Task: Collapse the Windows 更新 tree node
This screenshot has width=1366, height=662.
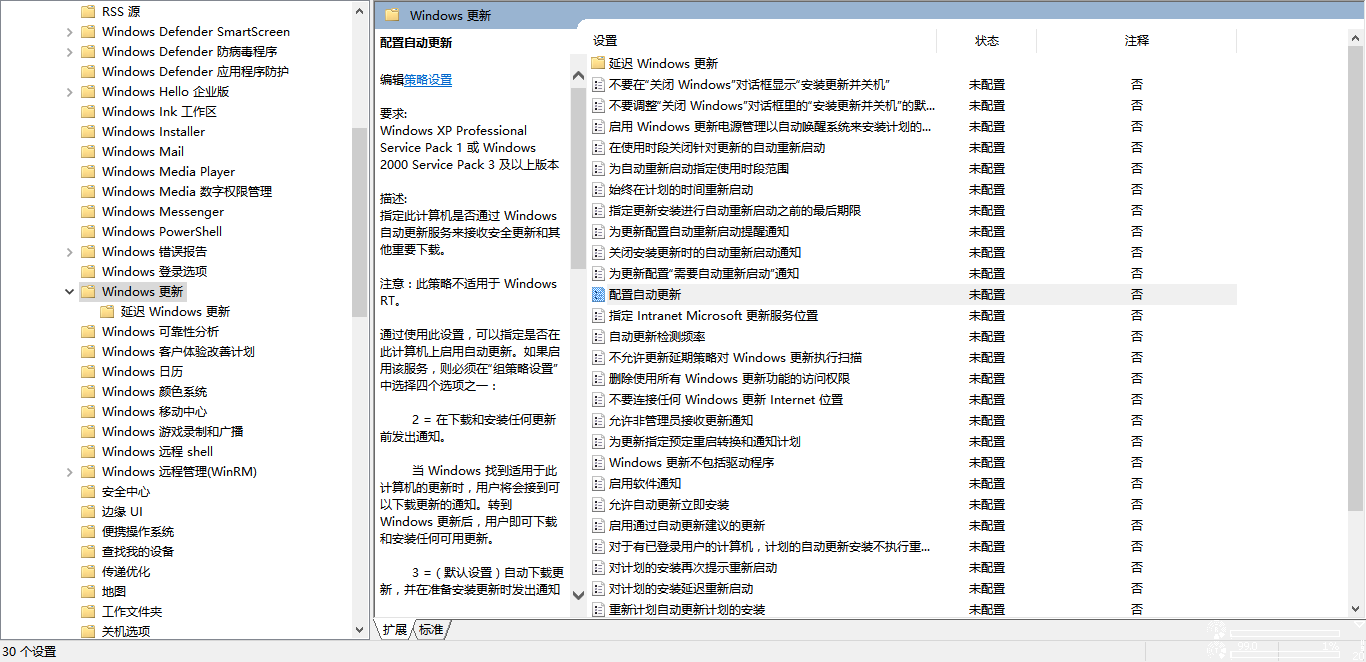Action: tap(69, 292)
